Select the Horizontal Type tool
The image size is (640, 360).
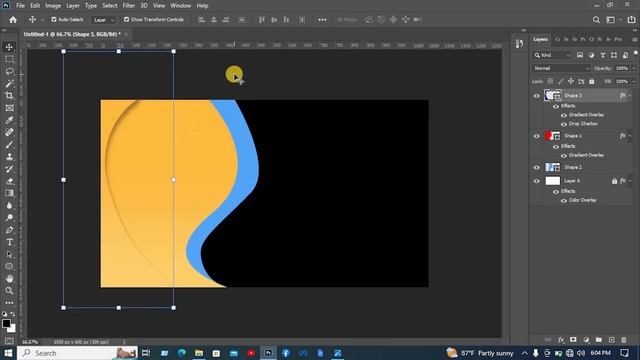point(9,242)
